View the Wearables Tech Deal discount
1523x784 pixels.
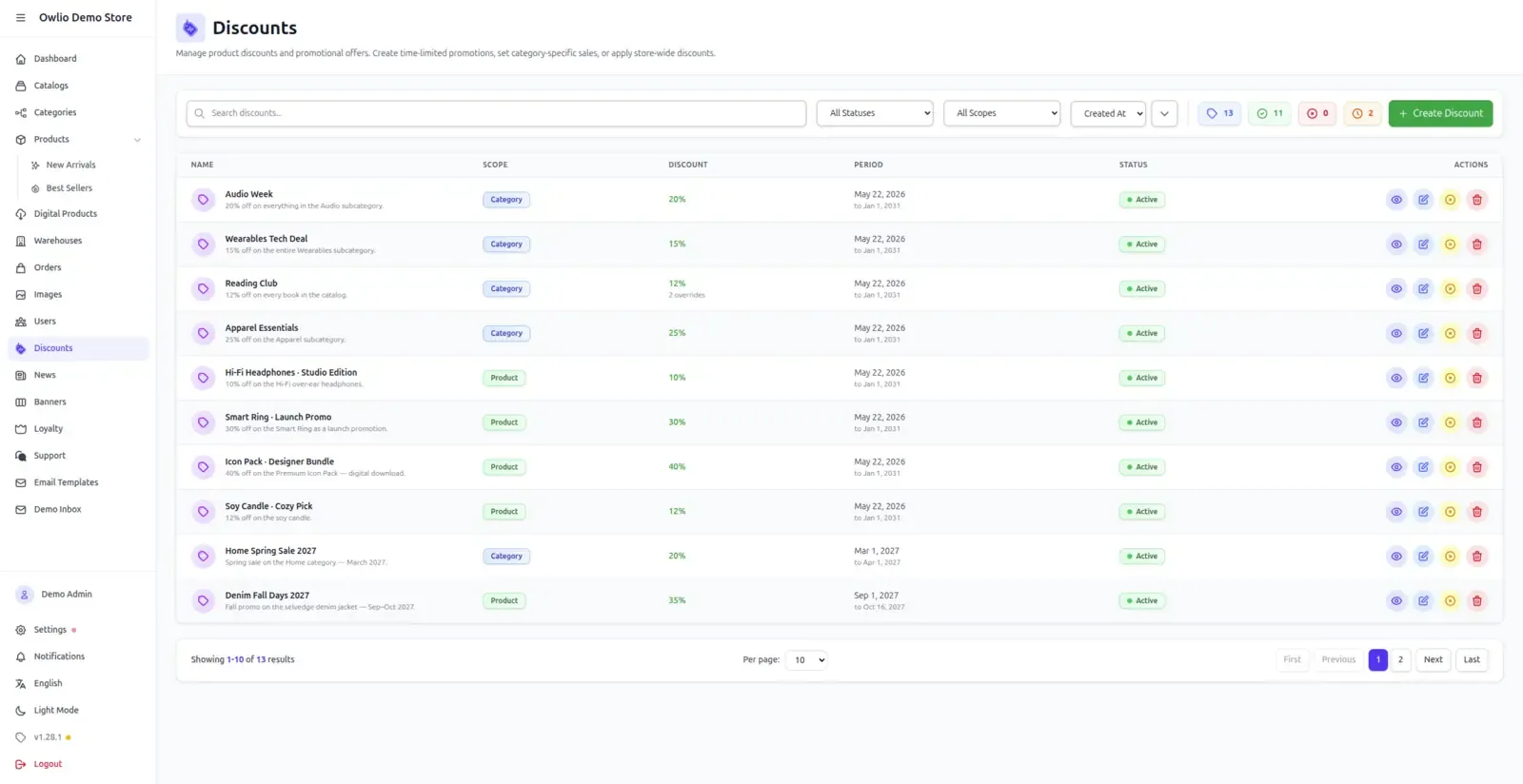(x=1396, y=245)
